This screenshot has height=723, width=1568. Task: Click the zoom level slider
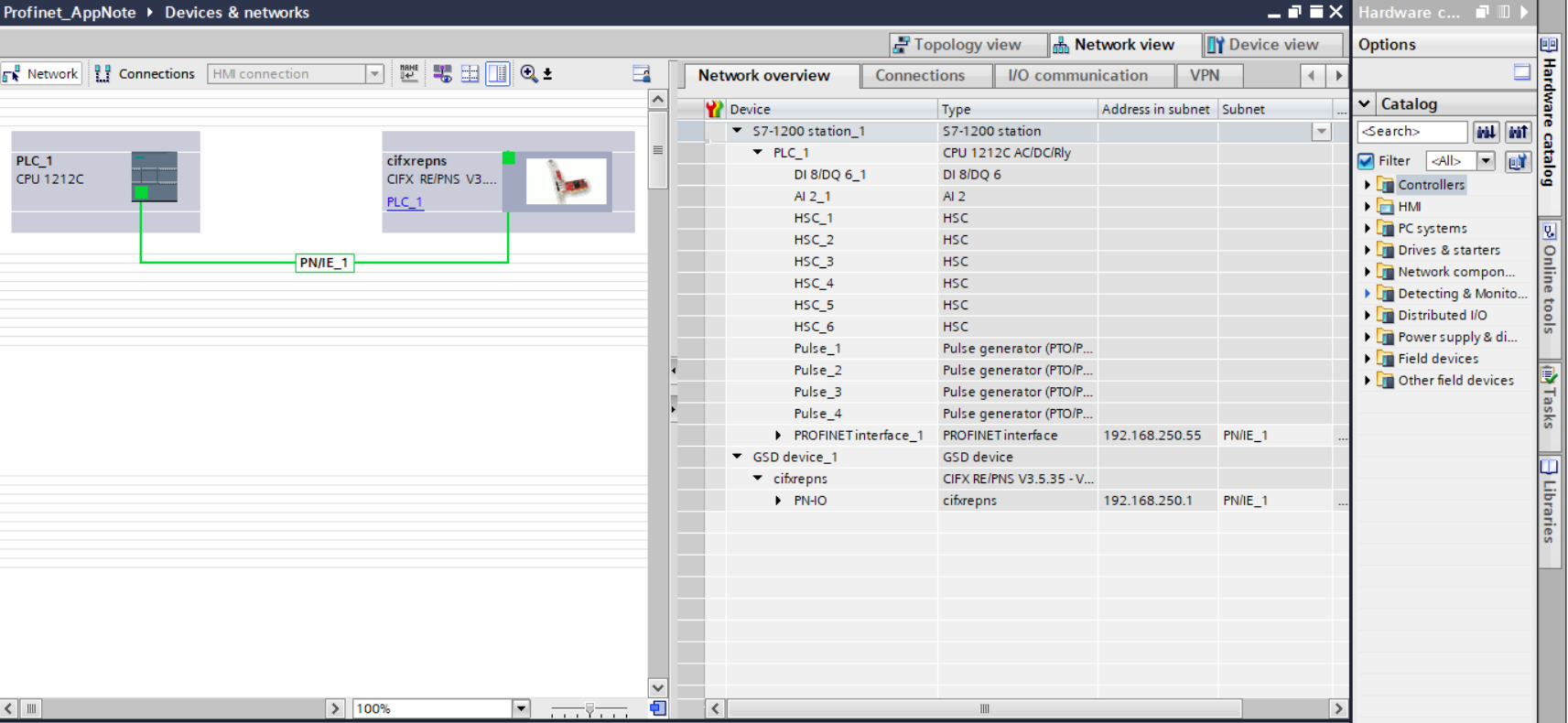[x=589, y=709]
